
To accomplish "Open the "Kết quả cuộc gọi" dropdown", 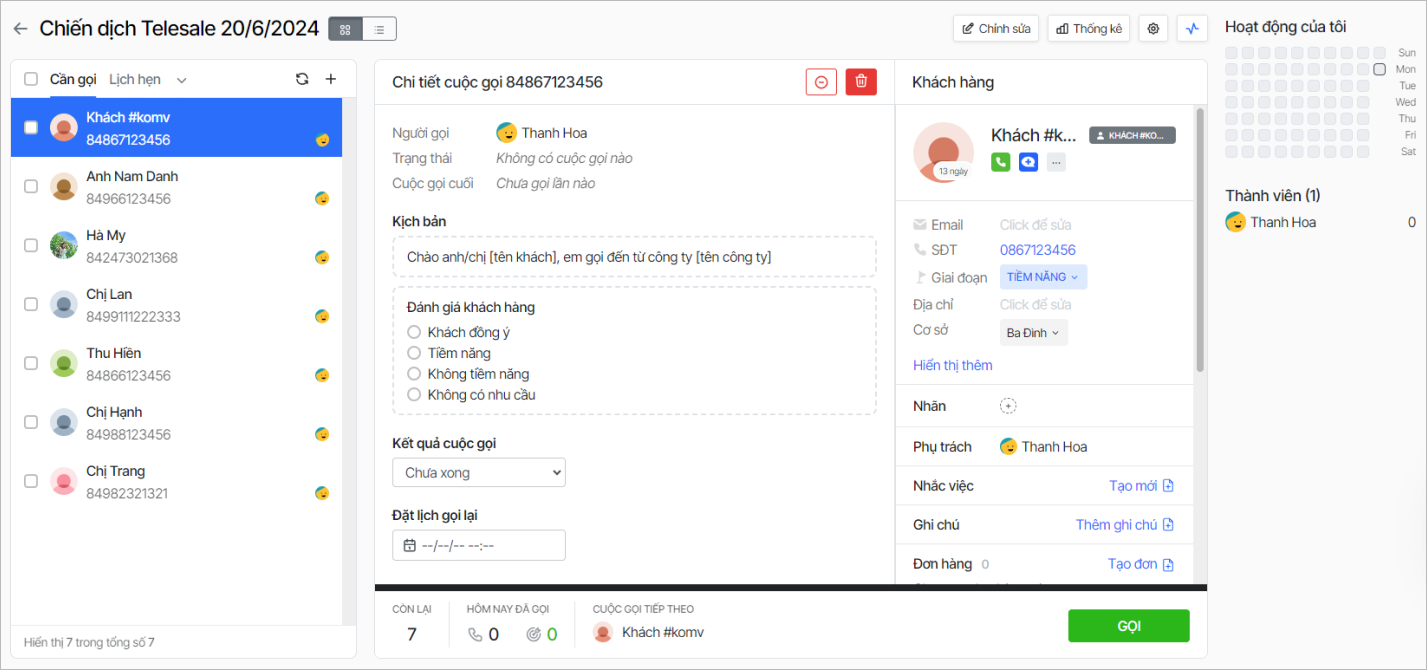I will pos(478,472).
